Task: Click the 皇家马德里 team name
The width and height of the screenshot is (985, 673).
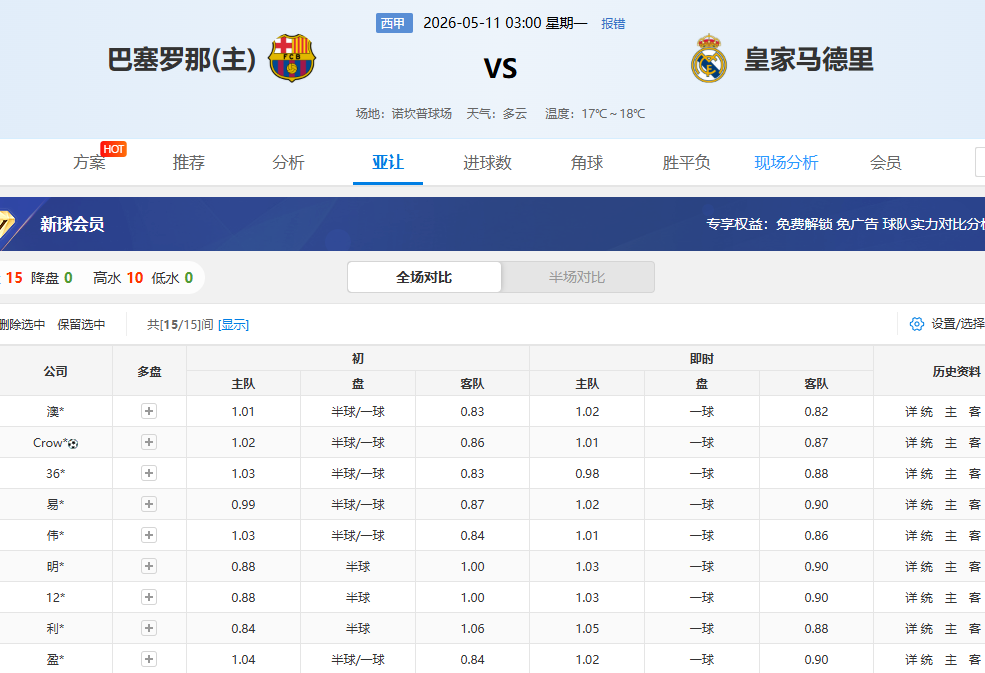Action: pos(808,60)
